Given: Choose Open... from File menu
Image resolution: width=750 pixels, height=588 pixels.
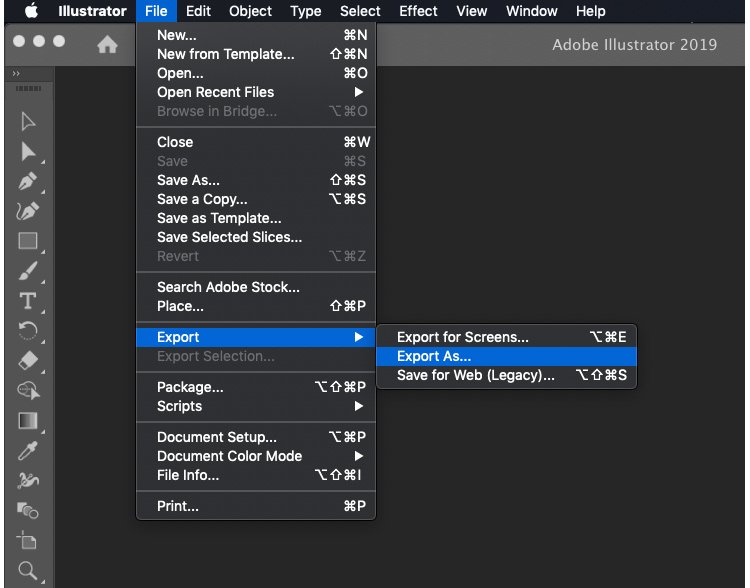Looking at the screenshot, I should 256,73.
